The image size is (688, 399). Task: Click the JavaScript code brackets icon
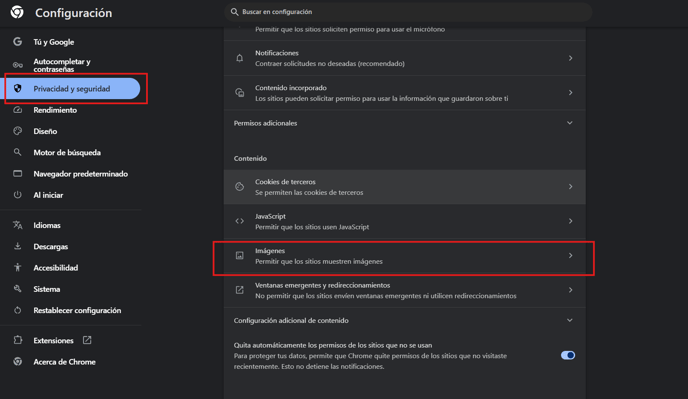click(240, 221)
